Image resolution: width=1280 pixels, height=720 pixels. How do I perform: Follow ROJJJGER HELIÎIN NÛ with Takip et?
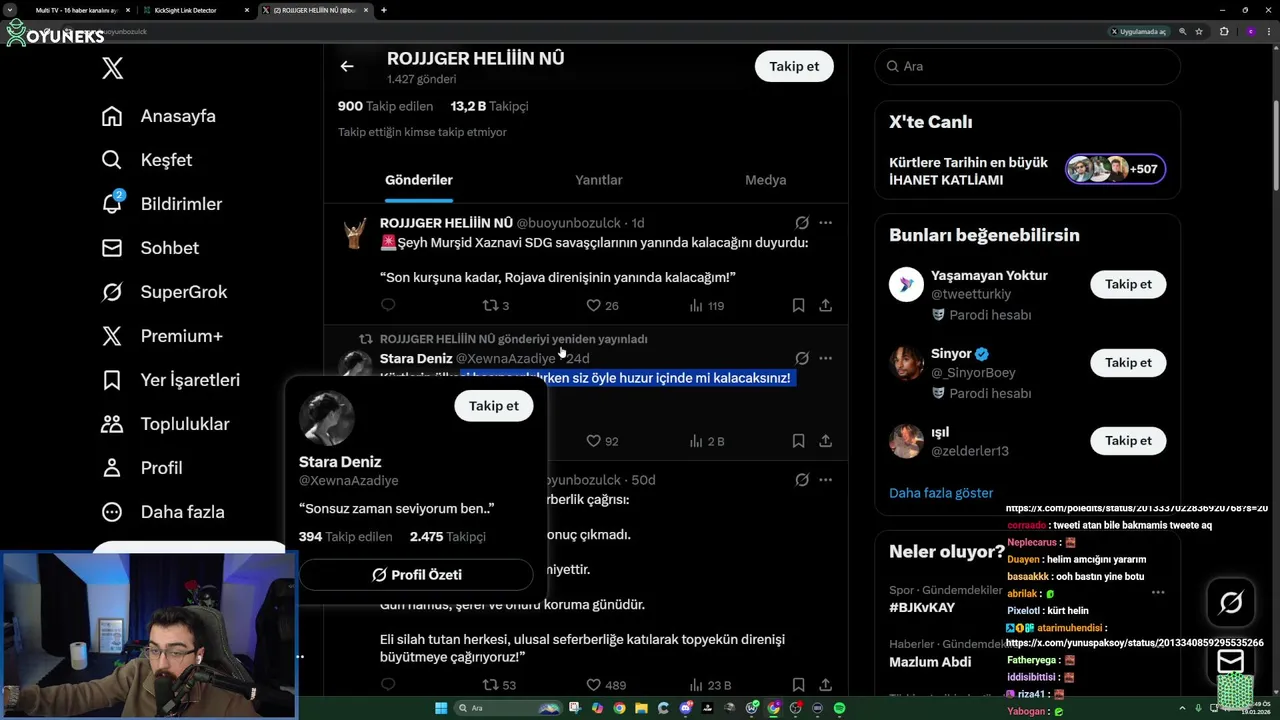tap(794, 66)
